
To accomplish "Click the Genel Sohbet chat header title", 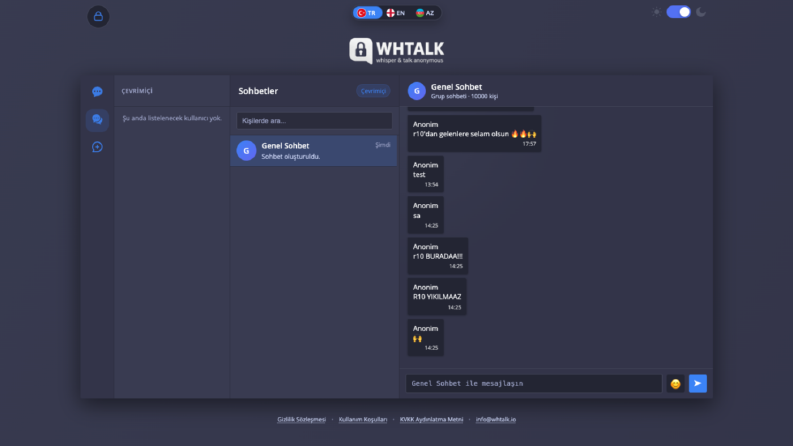I will pyautogui.click(x=456, y=87).
